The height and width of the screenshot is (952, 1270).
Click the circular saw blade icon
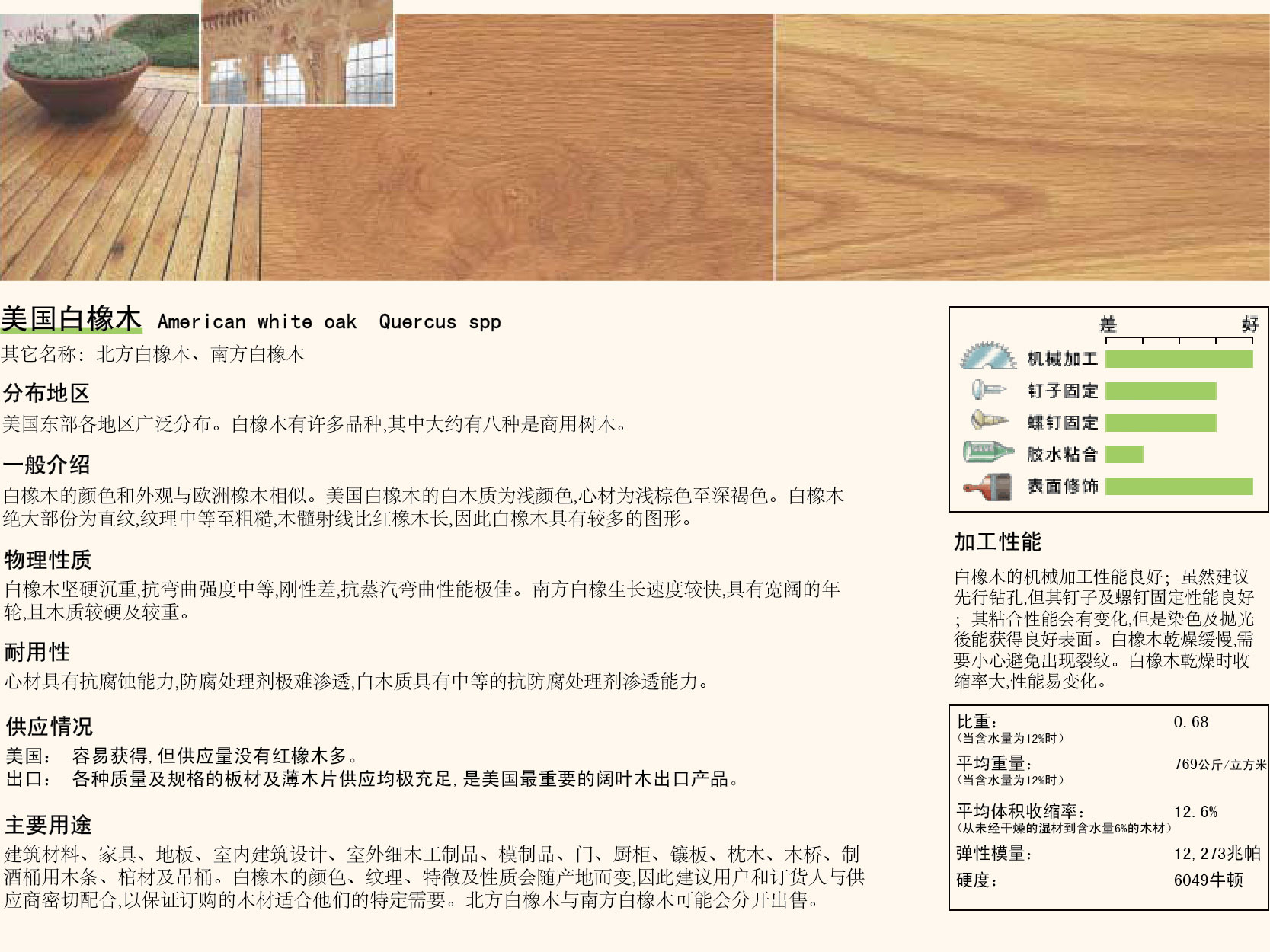coord(988,356)
